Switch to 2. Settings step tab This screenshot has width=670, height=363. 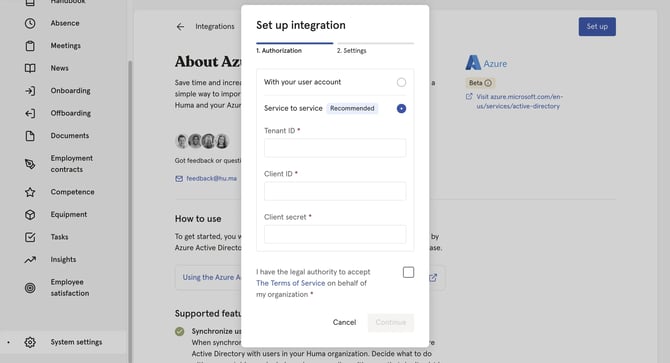[375, 48]
